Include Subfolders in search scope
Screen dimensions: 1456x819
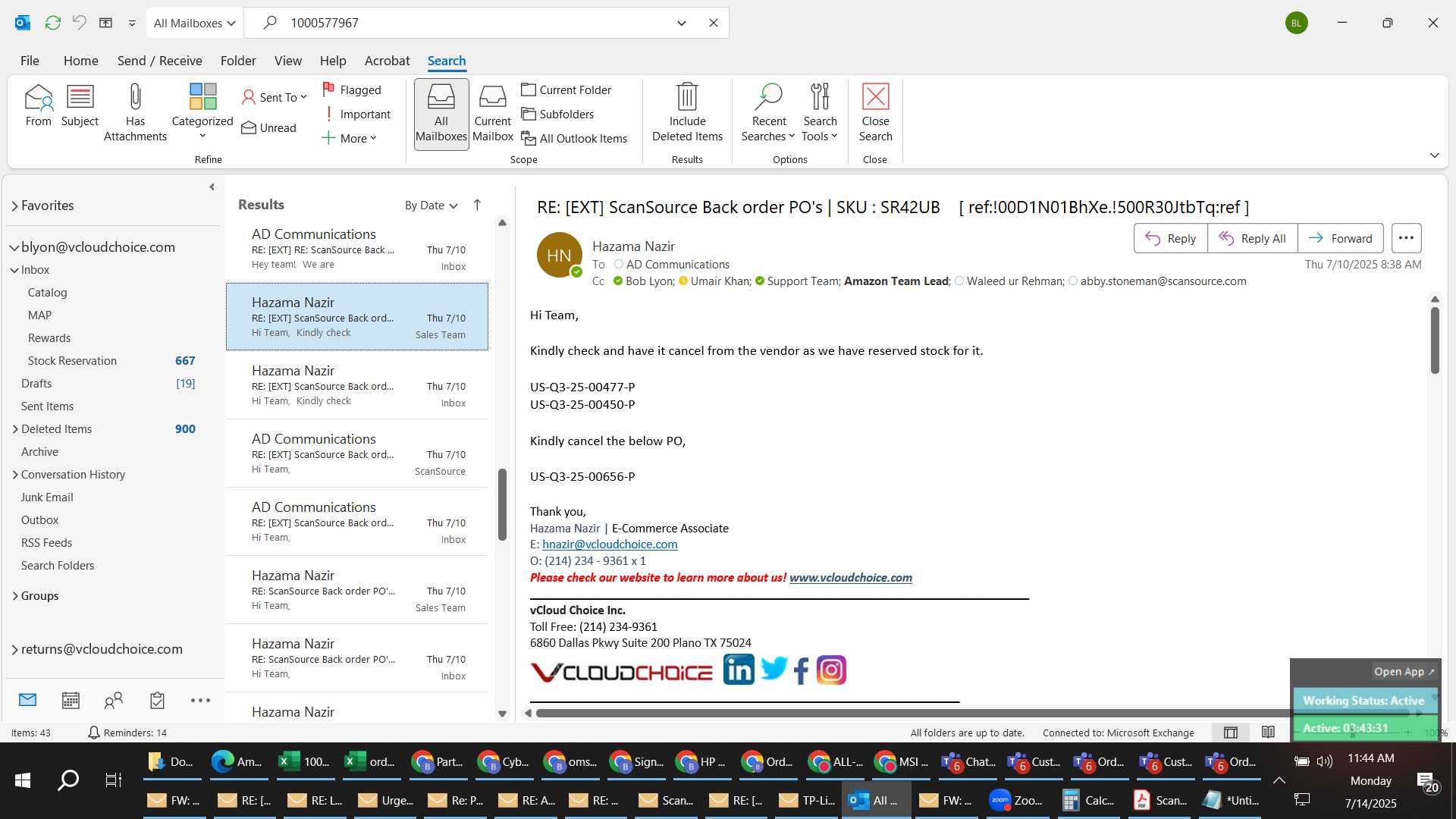[x=557, y=114]
